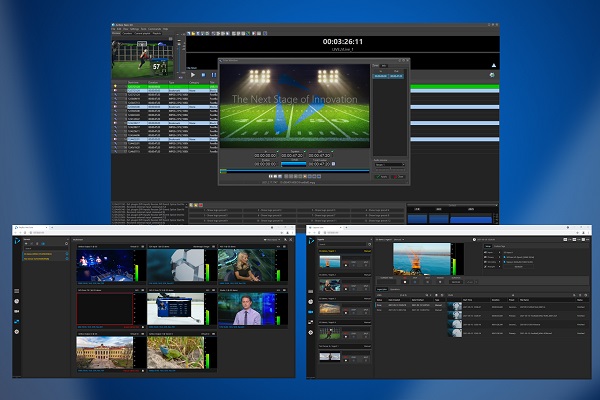Click the search field in multiviewer server panel
The width and height of the screenshot is (600, 400).
(46, 248)
